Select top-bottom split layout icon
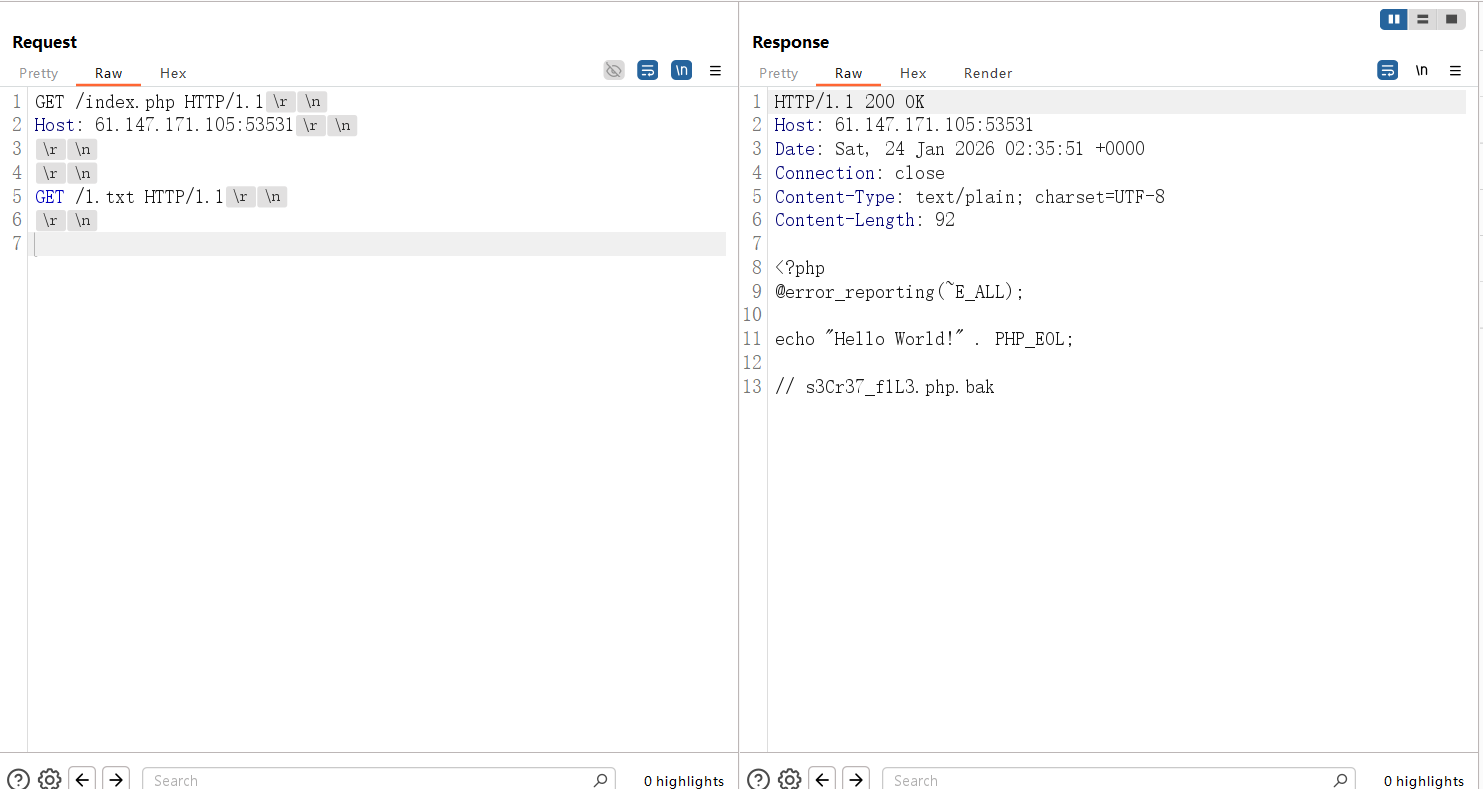Image resolution: width=1483 pixels, height=789 pixels. tap(1422, 19)
